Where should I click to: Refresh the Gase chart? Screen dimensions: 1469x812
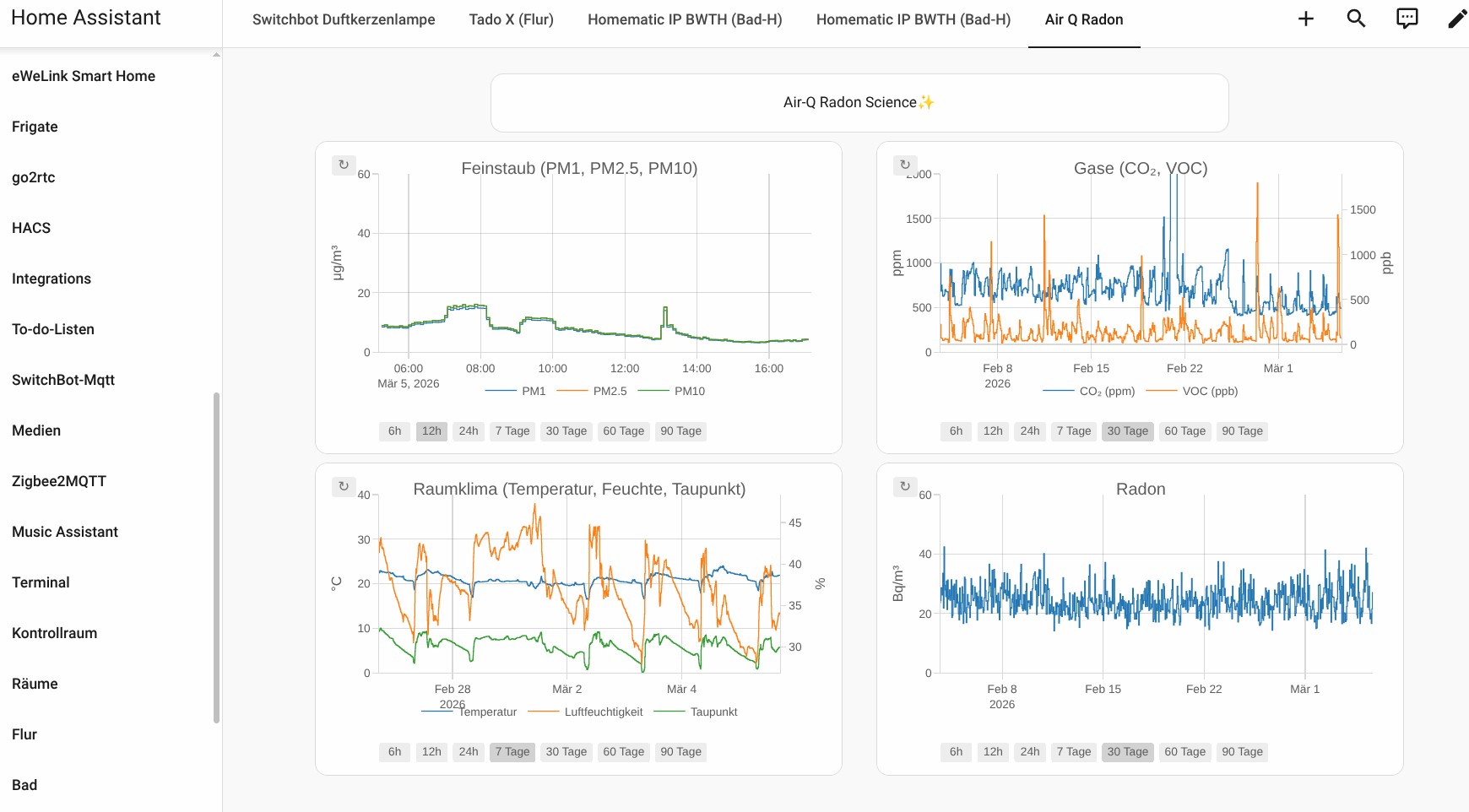tap(905, 165)
